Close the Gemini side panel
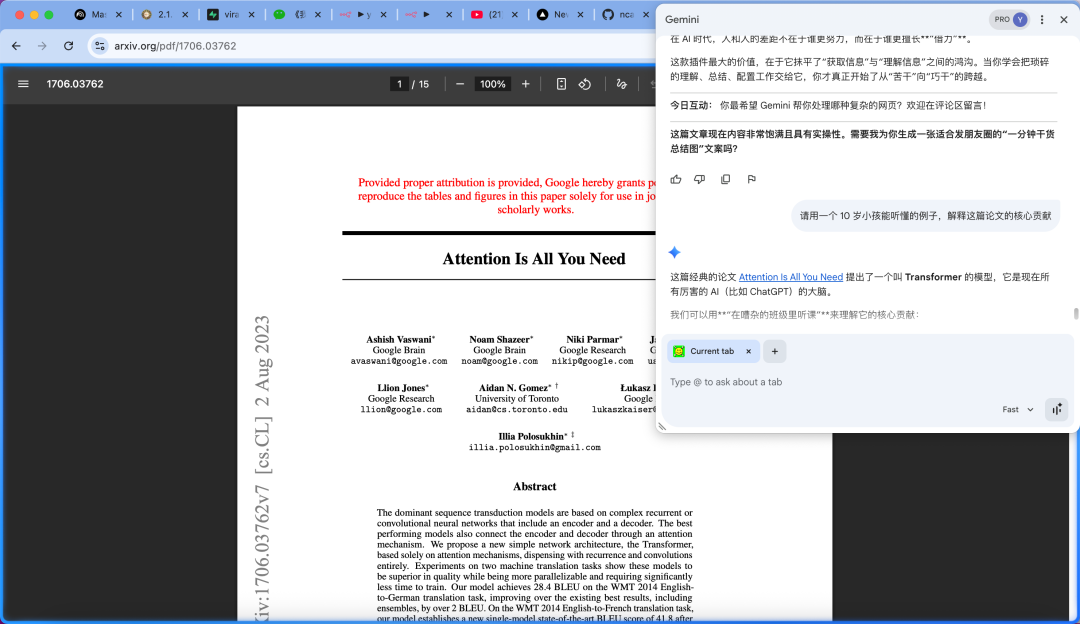This screenshot has height=624, width=1080. tap(1063, 20)
